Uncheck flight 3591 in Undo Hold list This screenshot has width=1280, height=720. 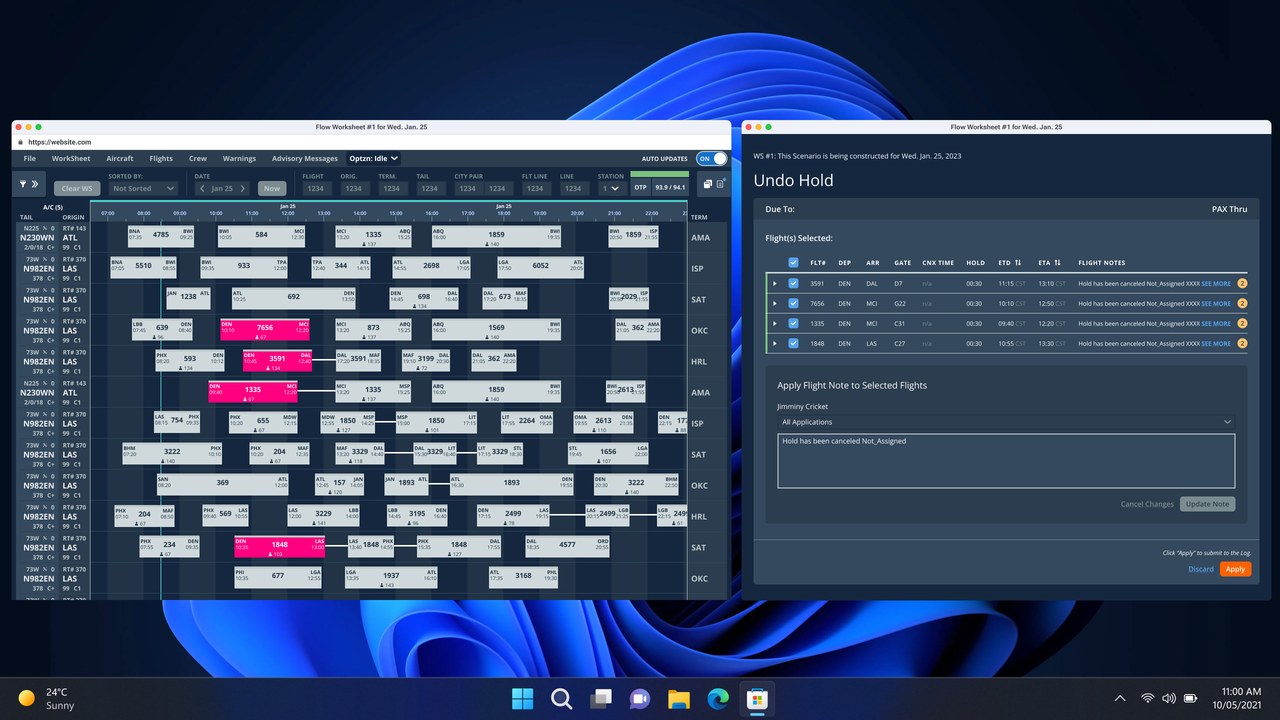[x=793, y=284]
